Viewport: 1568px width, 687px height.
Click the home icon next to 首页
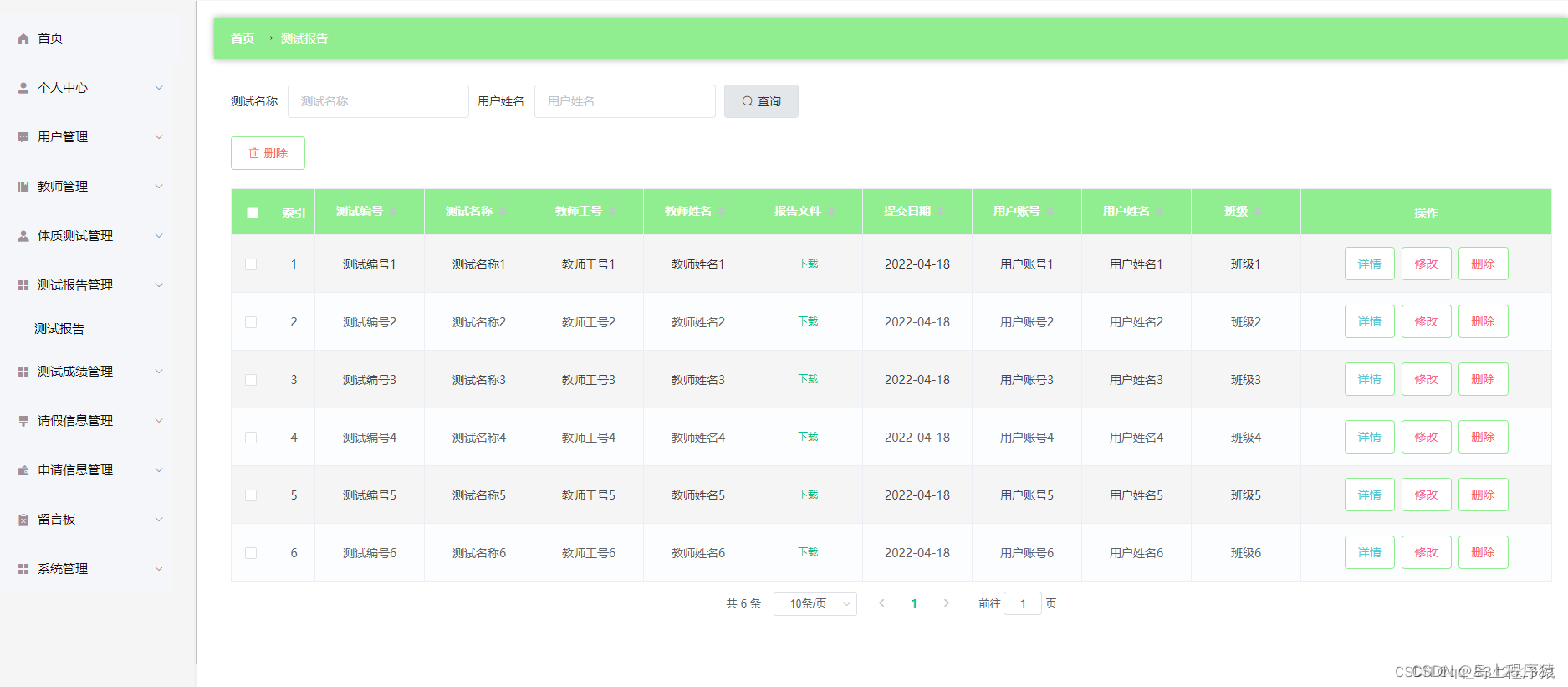23,38
